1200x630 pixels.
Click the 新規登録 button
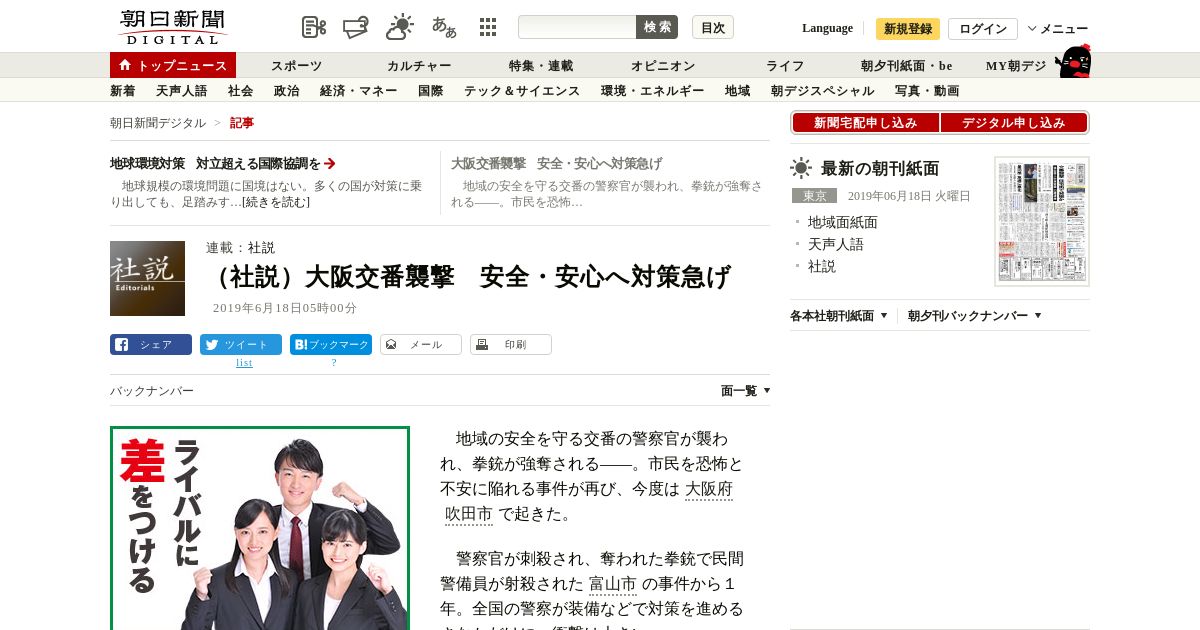click(908, 29)
